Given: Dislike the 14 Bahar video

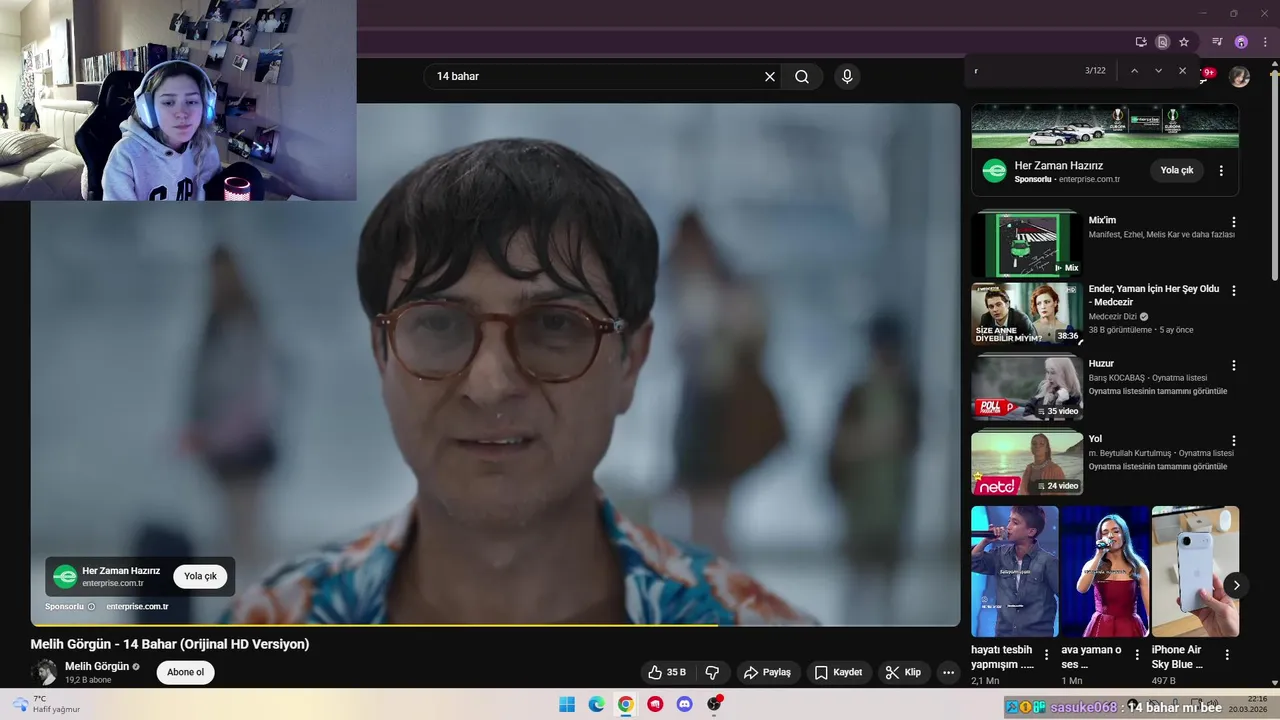Looking at the screenshot, I should (x=712, y=672).
